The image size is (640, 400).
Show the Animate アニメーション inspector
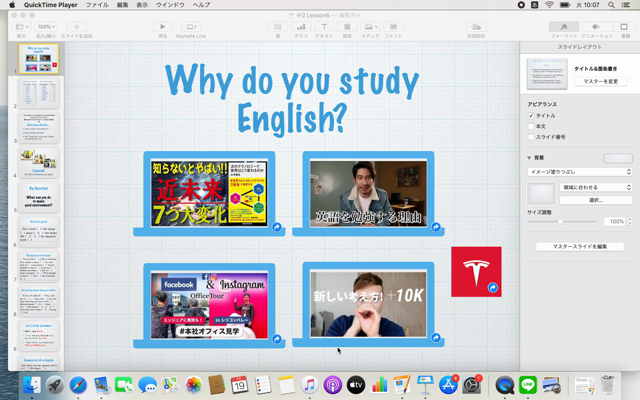tap(596, 27)
